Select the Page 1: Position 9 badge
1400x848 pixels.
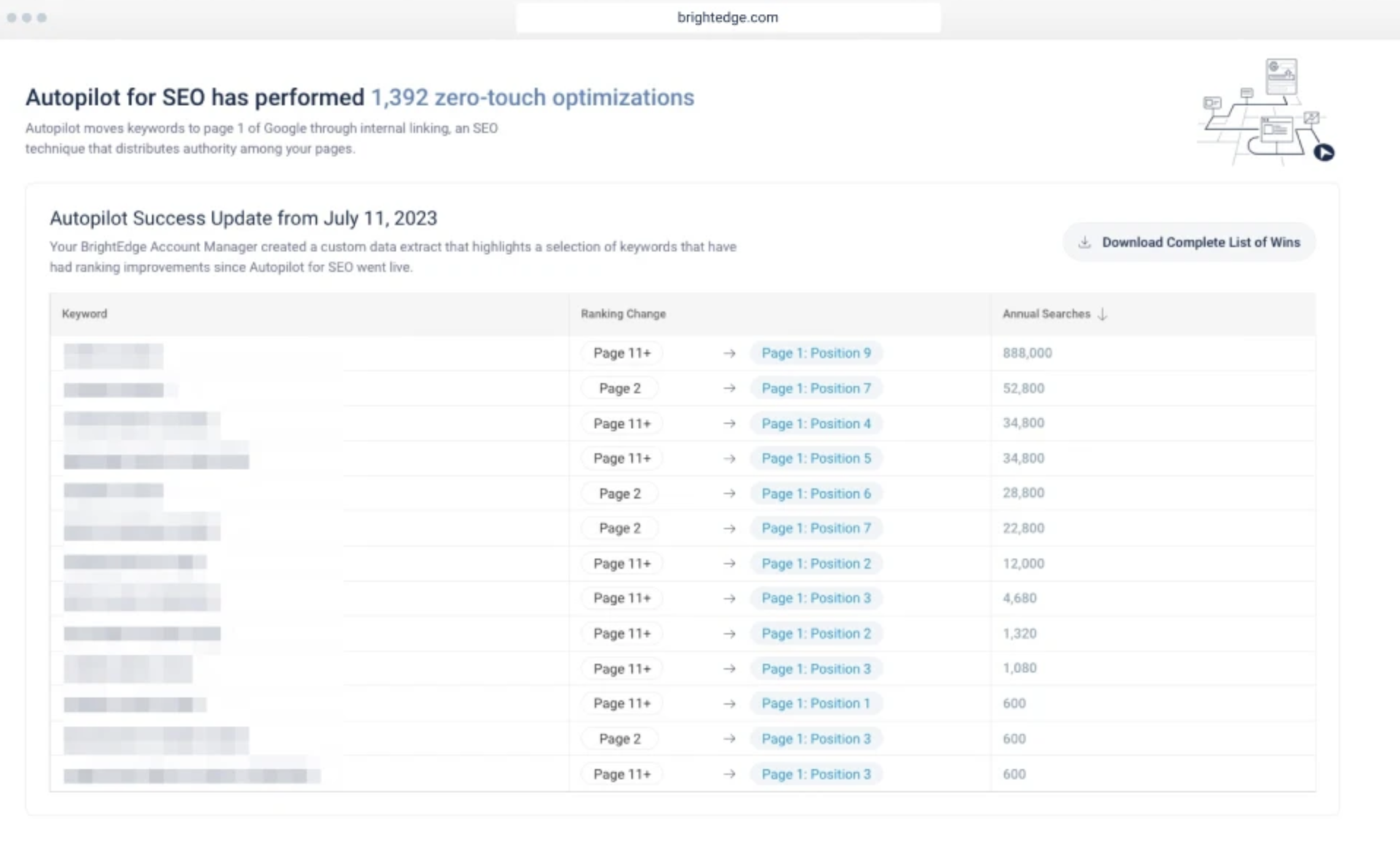tap(815, 353)
